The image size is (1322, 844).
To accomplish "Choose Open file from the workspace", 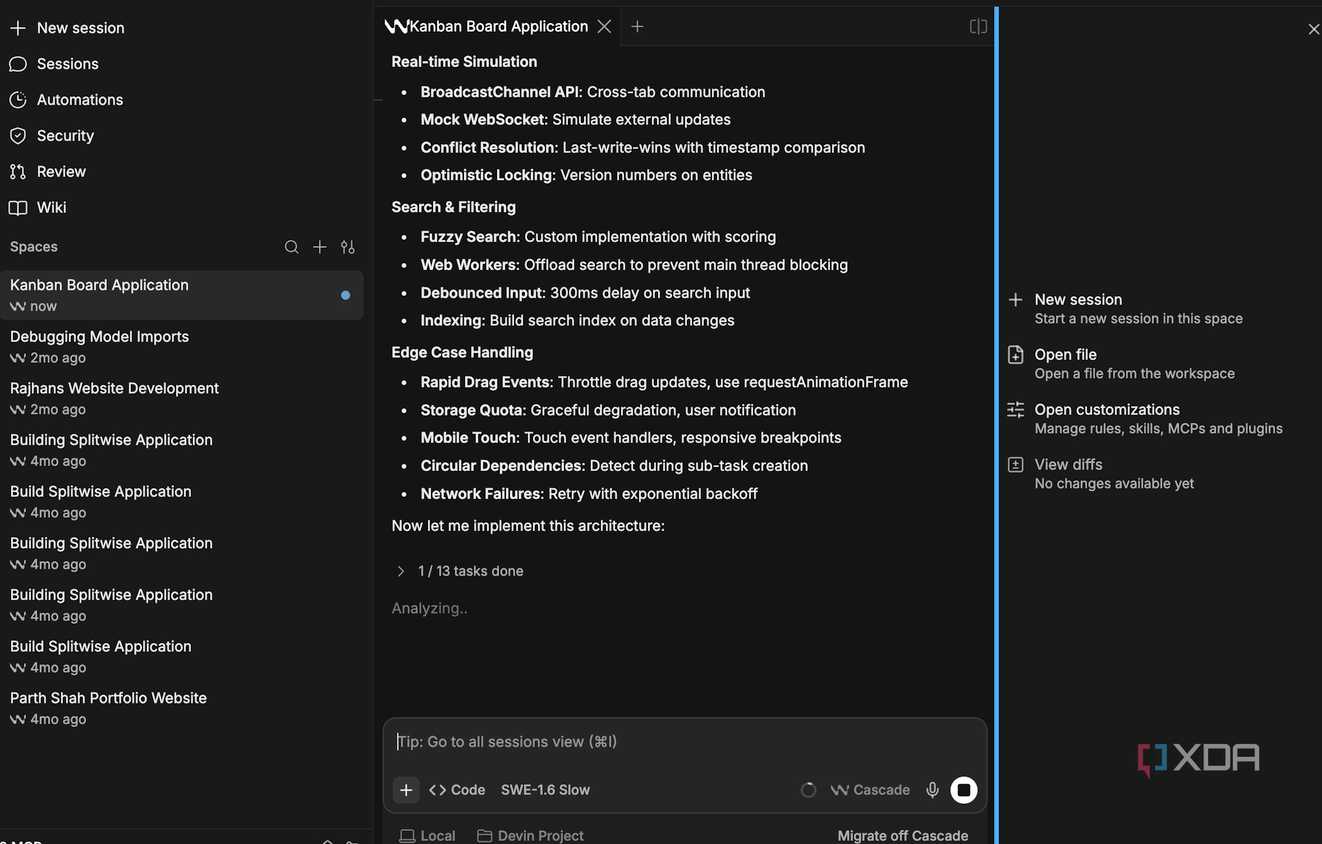I will click(x=1120, y=364).
